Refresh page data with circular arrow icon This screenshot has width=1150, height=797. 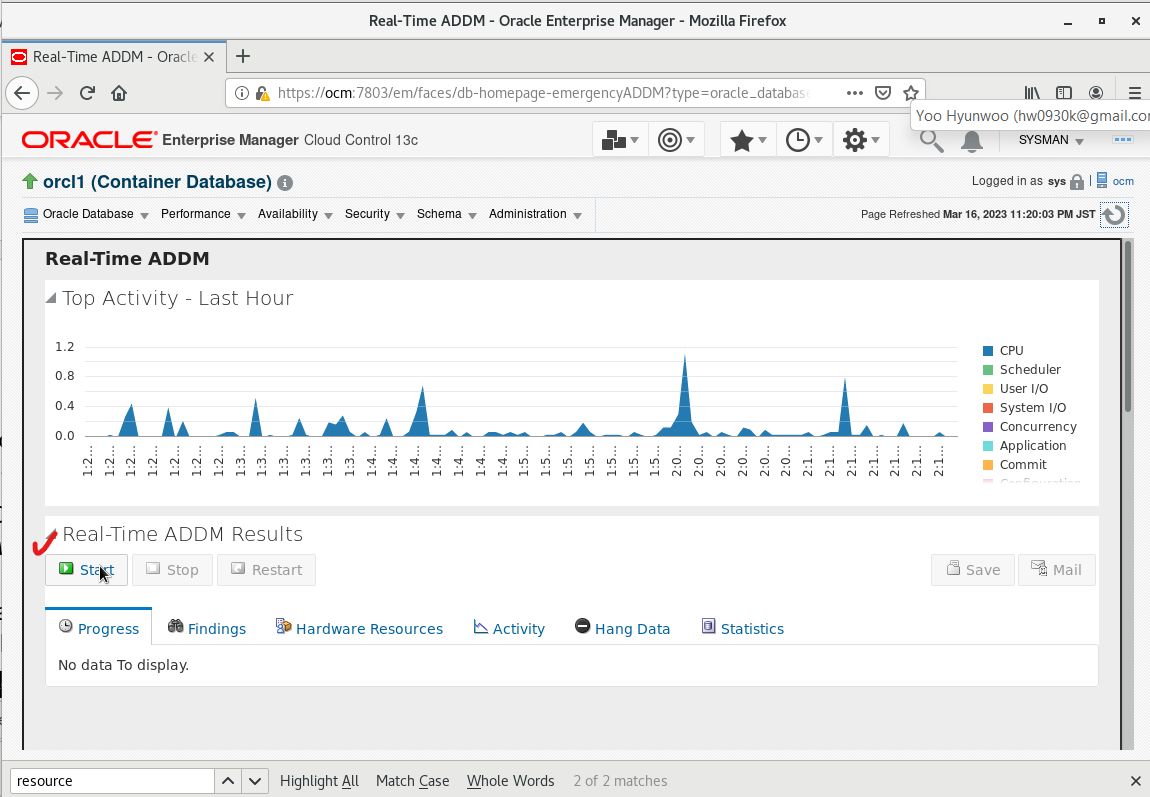[1114, 215]
